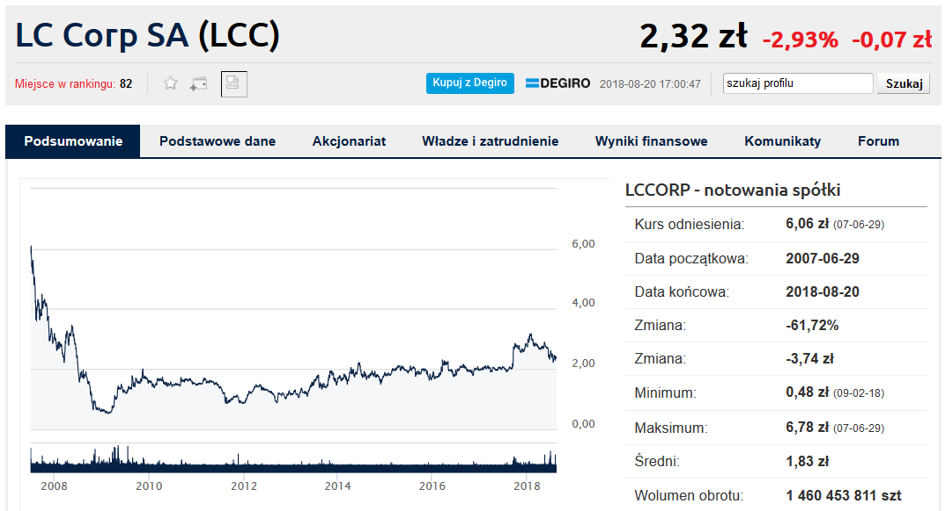Click the LC Corp SA (LCC) heading
945x511 pixels.
click(148, 35)
